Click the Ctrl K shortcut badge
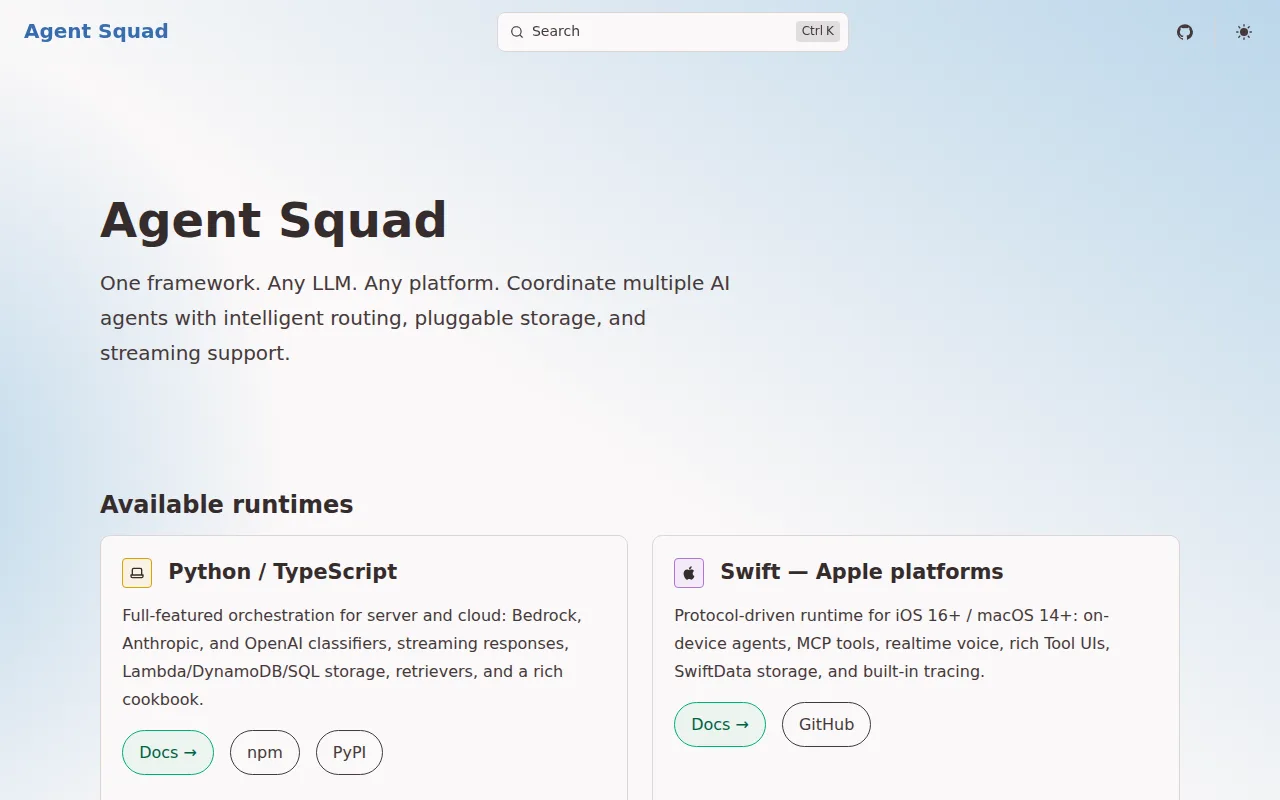 tap(818, 31)
